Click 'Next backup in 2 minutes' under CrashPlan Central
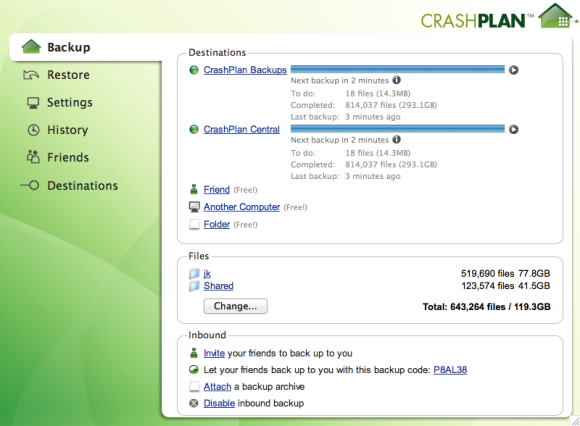The image size is (580, 426). 340,140
